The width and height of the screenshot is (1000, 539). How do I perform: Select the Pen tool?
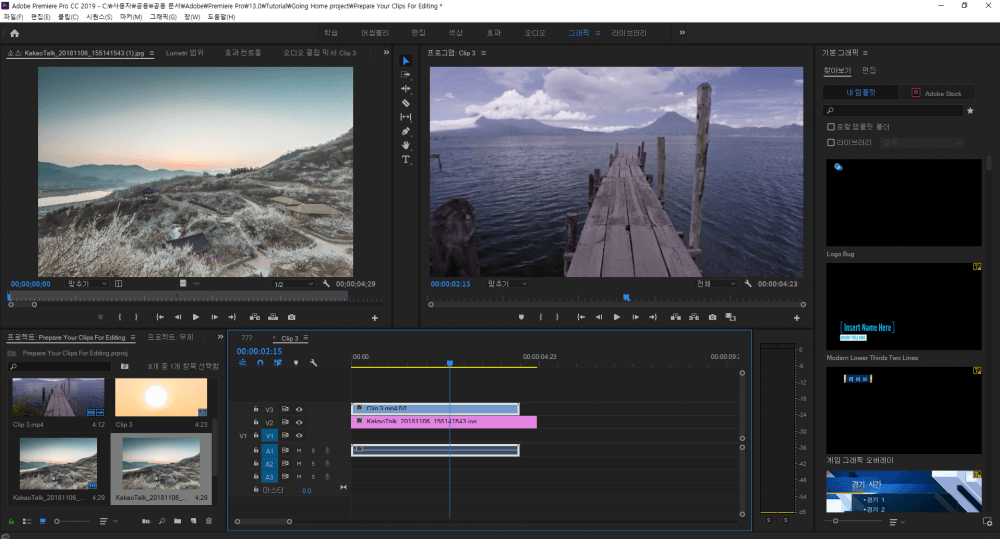(406, 131)
